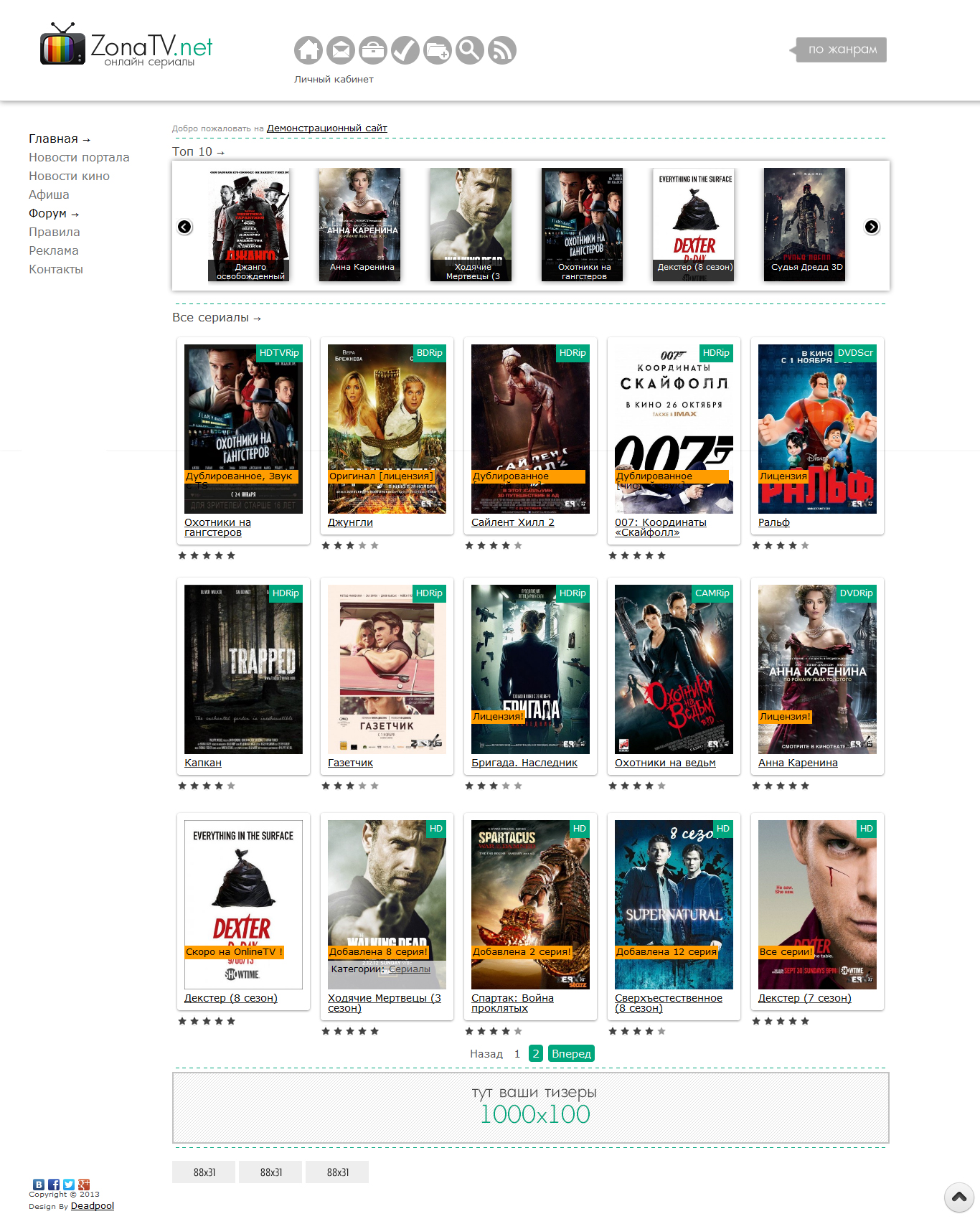
Task: Open the Газетчик title link
Action: [x=350, y=763]
